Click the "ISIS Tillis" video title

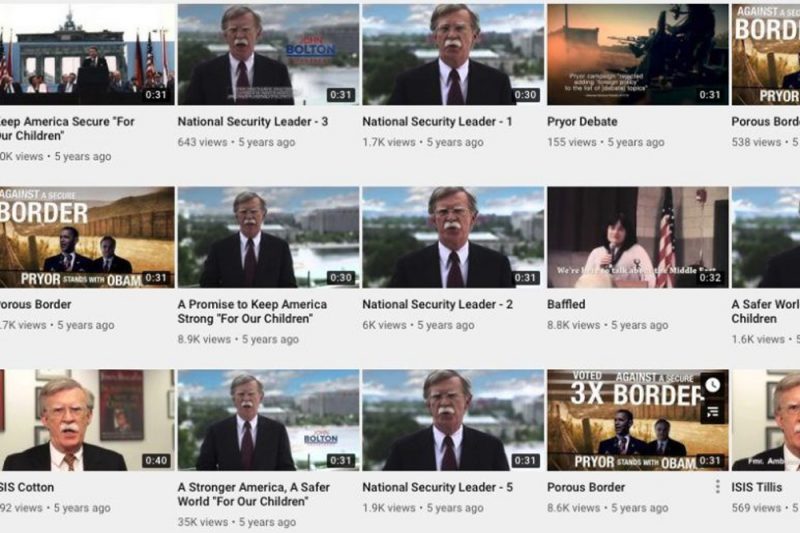coord(756,487)
